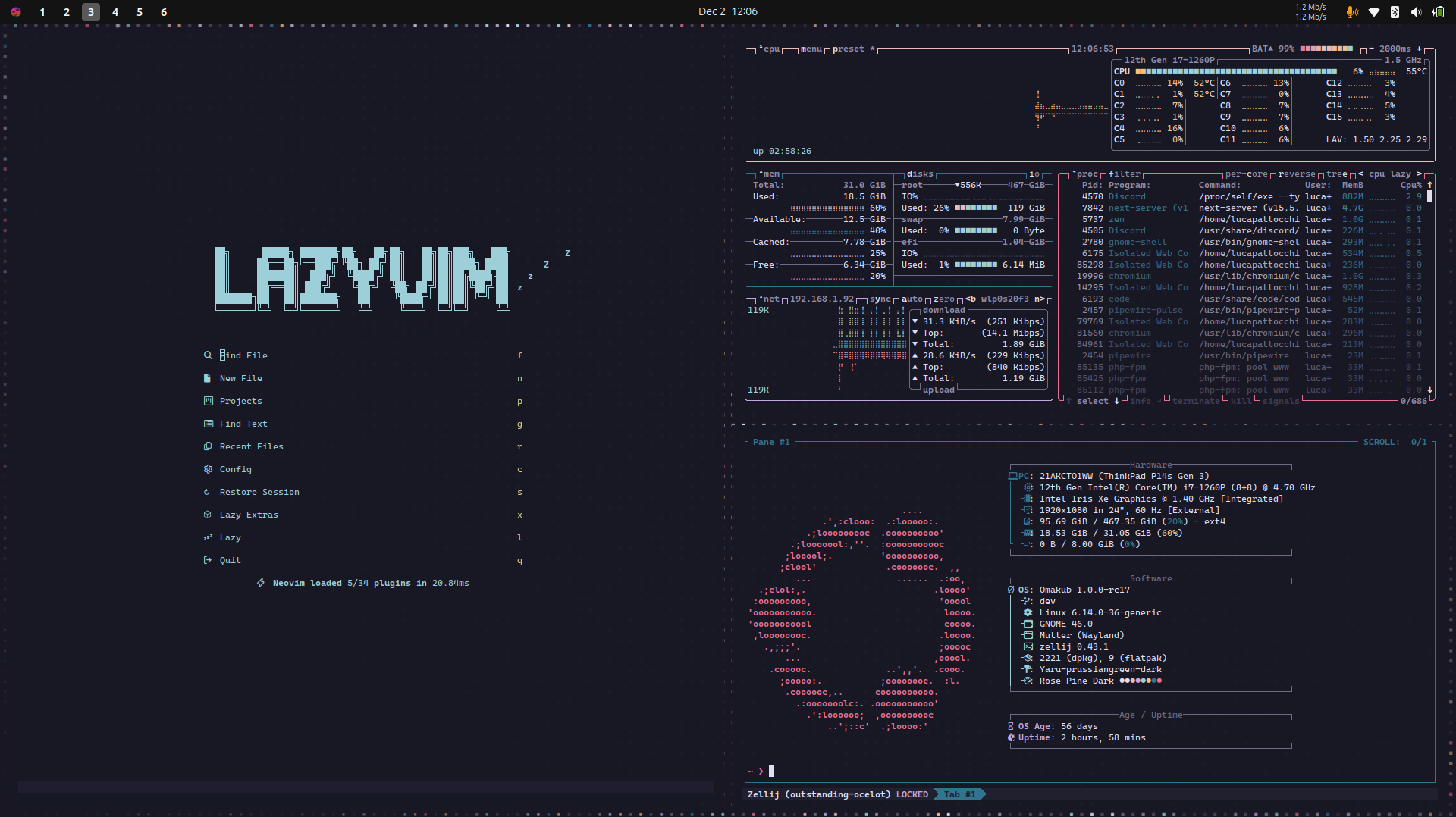Toggle tree view in btop proc panel
The width and height of the screenshot is (1456, 817).
(1336, 174)
